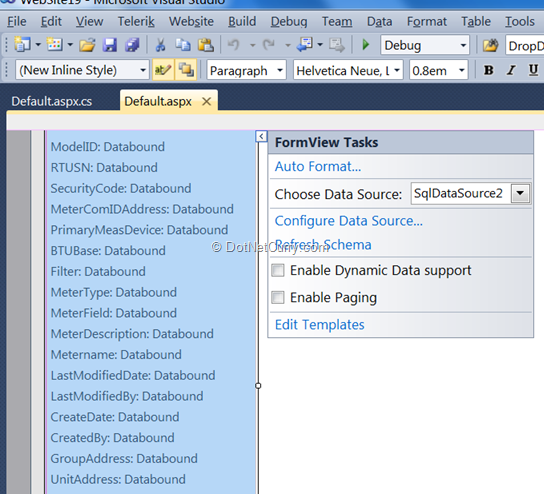Save the file with Save icon
Screen dimensions: 544x494
[x=110, y=45]
